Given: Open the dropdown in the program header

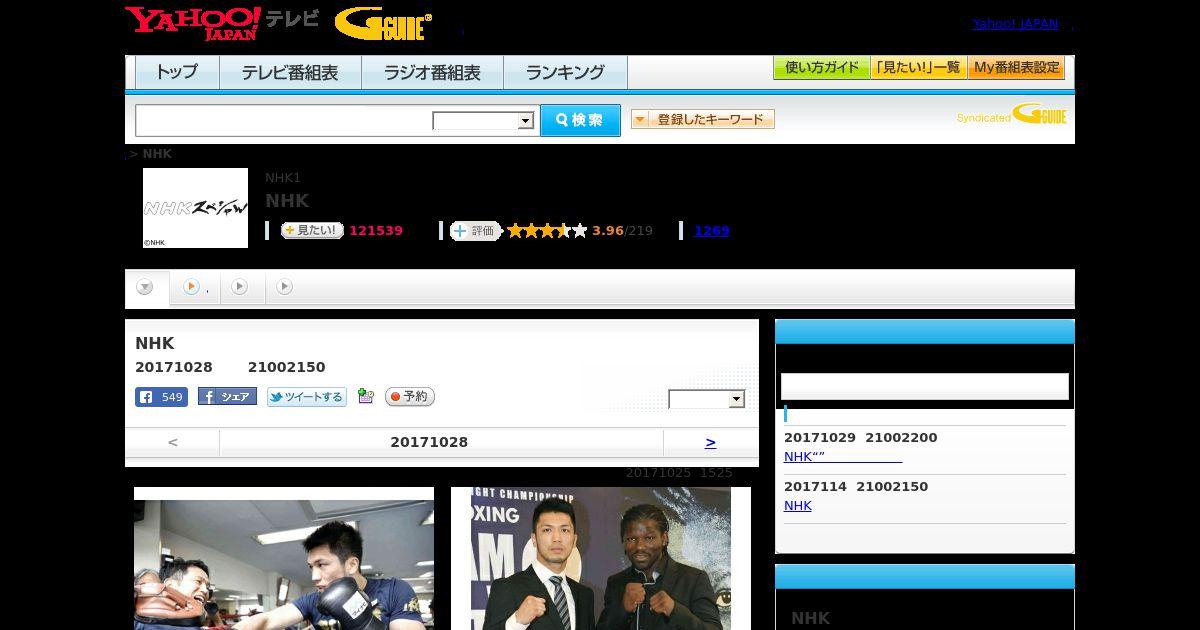Looking at the screenshot, I should click(707, 399).
